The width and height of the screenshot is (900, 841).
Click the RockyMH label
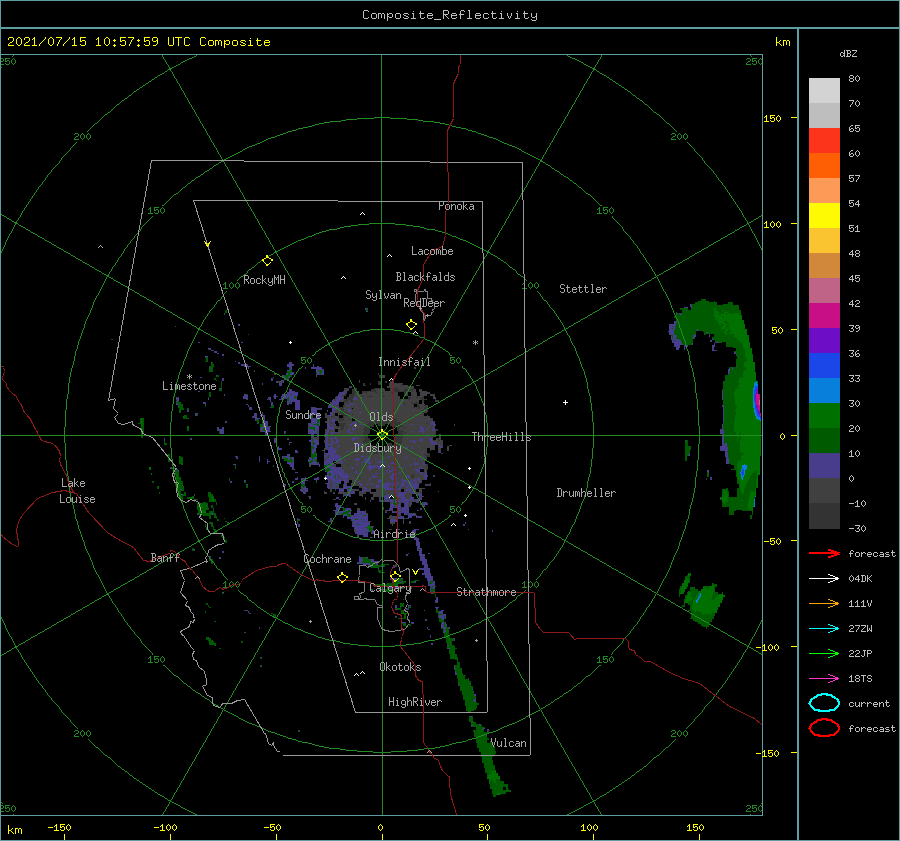pos(264,280)
